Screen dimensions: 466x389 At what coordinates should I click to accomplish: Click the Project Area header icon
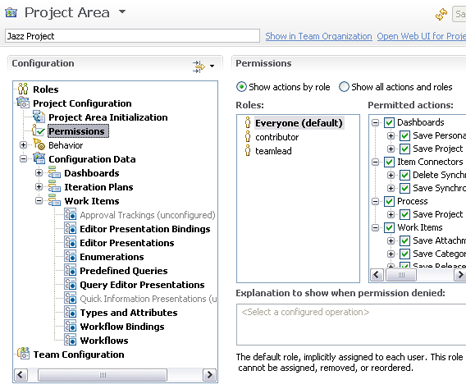11,13
